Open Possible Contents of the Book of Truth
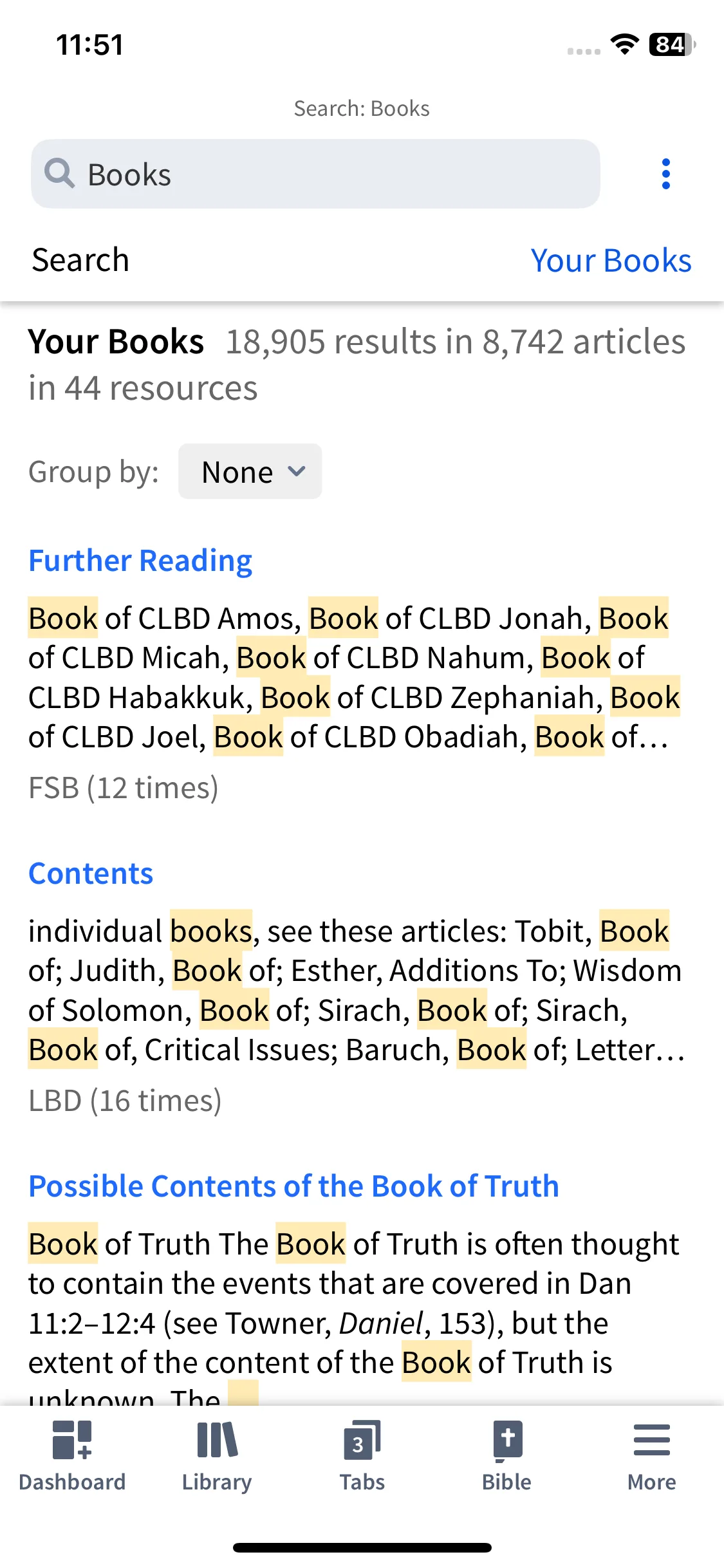 293,1186
